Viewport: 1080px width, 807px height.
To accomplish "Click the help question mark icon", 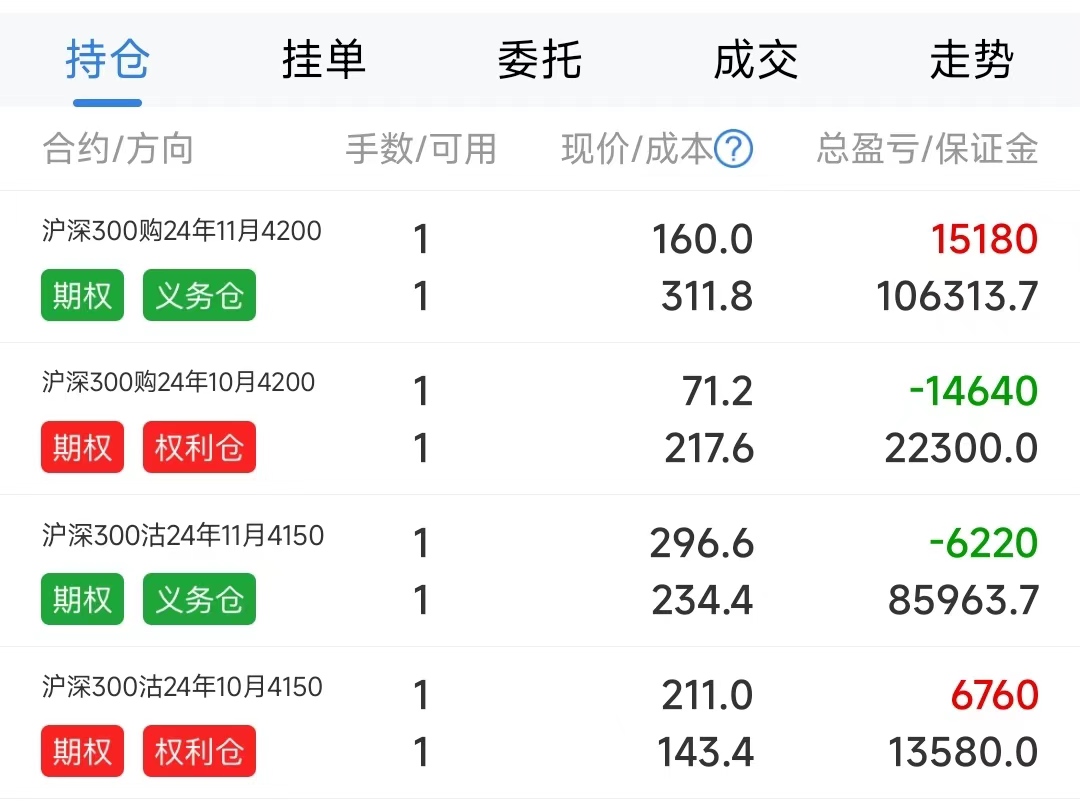I will click(734, 150).
